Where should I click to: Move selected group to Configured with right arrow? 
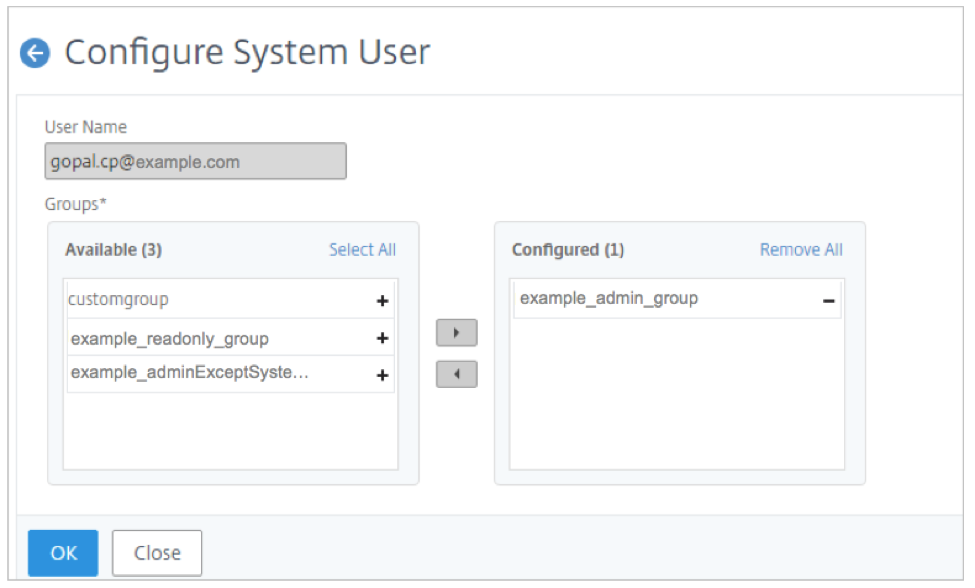coord(456,333)
